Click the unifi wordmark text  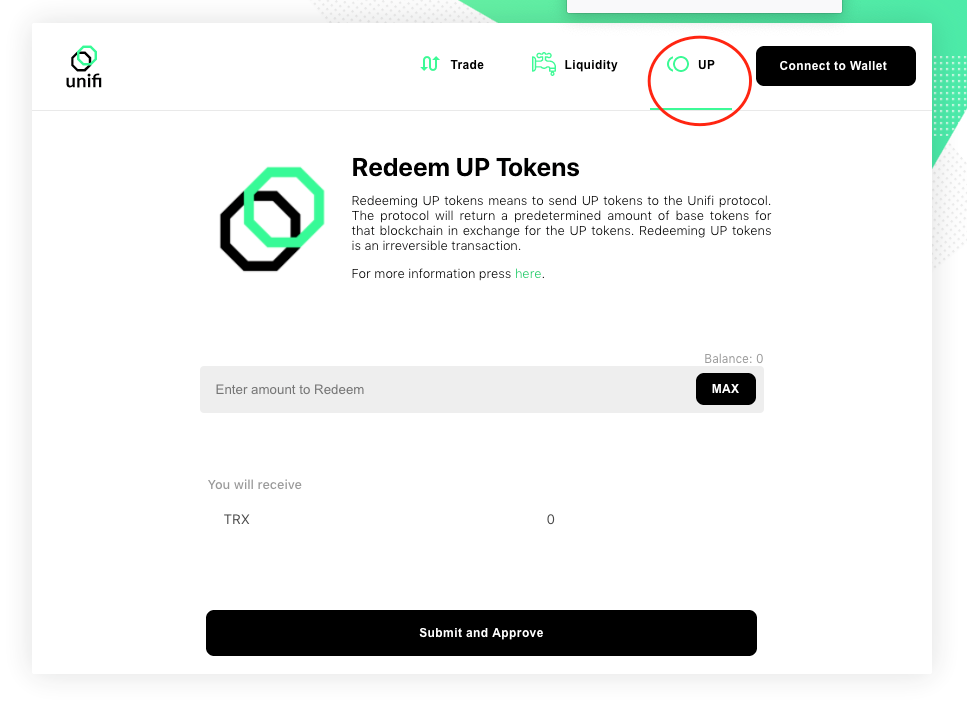tap(84, 81)
